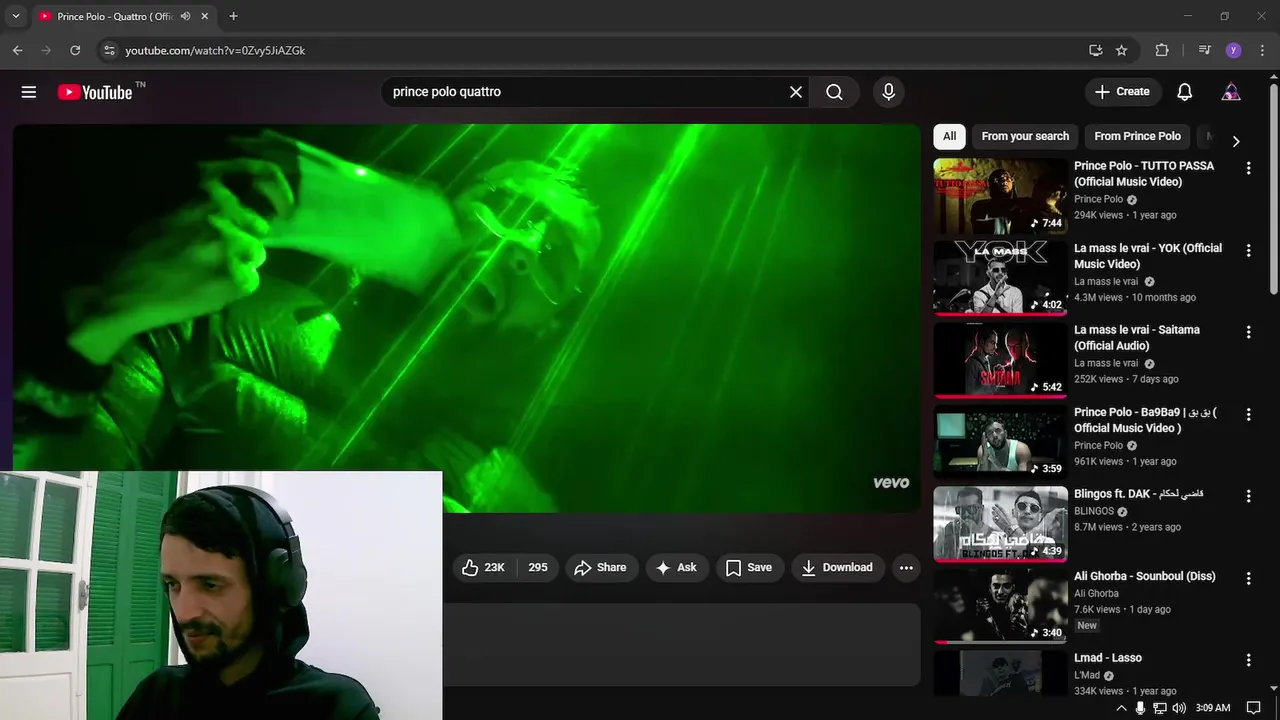1280x720 pixels.
Task: Run search with the magnifier button
Action: click(834, 92)
